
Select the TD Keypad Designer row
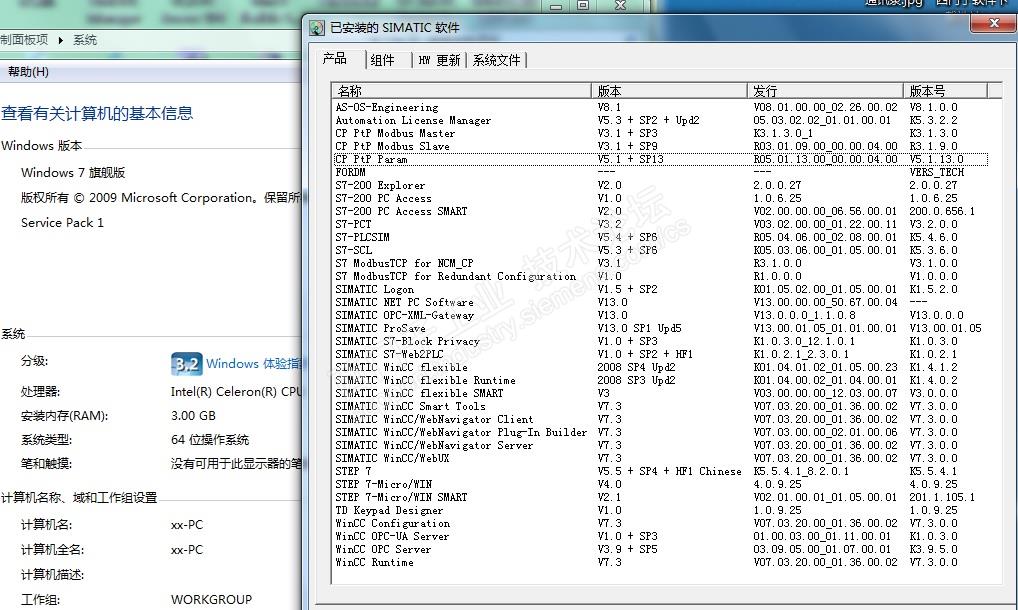[660, 509]
